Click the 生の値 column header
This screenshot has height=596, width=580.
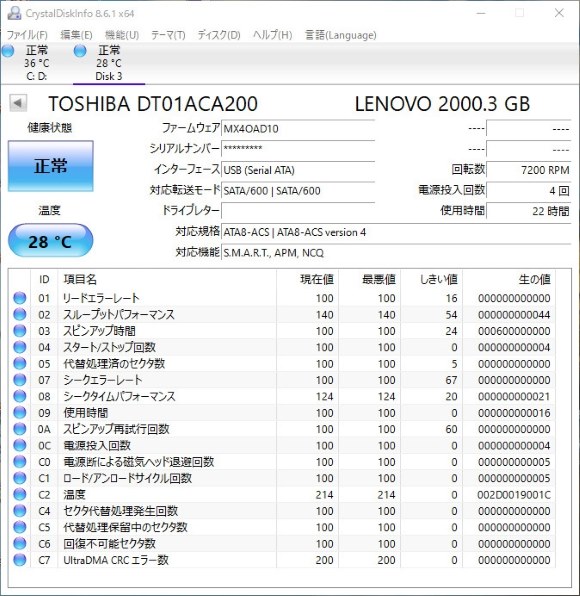(x=509, y=279)
